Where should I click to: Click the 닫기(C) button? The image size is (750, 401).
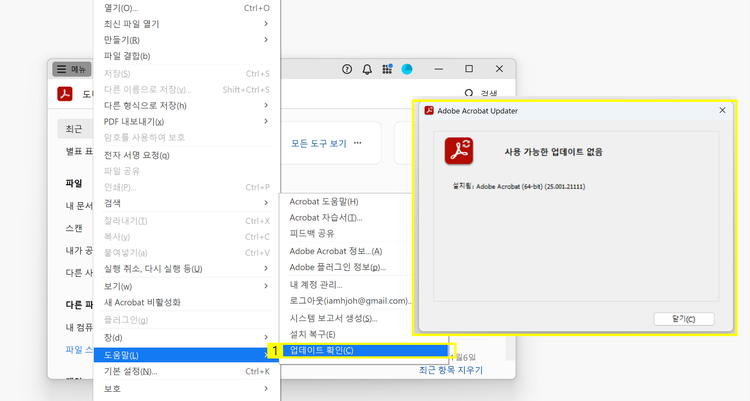coord(684,319)
